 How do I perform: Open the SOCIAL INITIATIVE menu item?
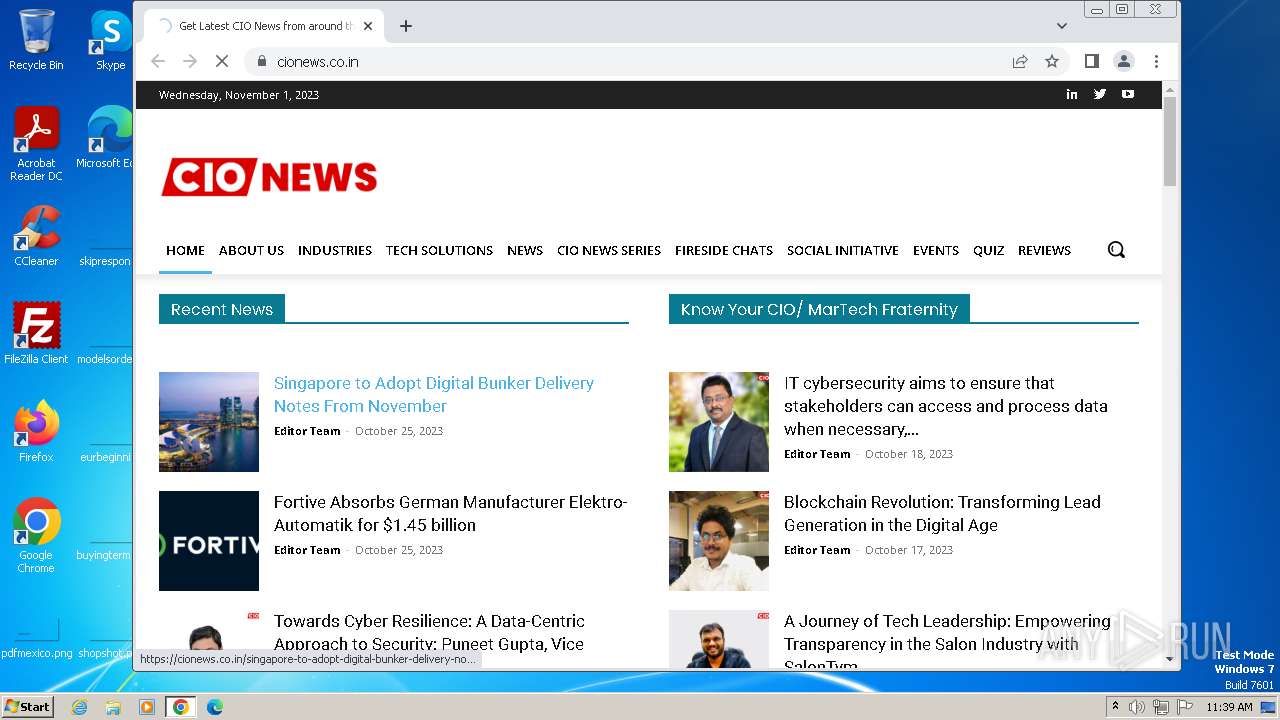coord(843,250)
